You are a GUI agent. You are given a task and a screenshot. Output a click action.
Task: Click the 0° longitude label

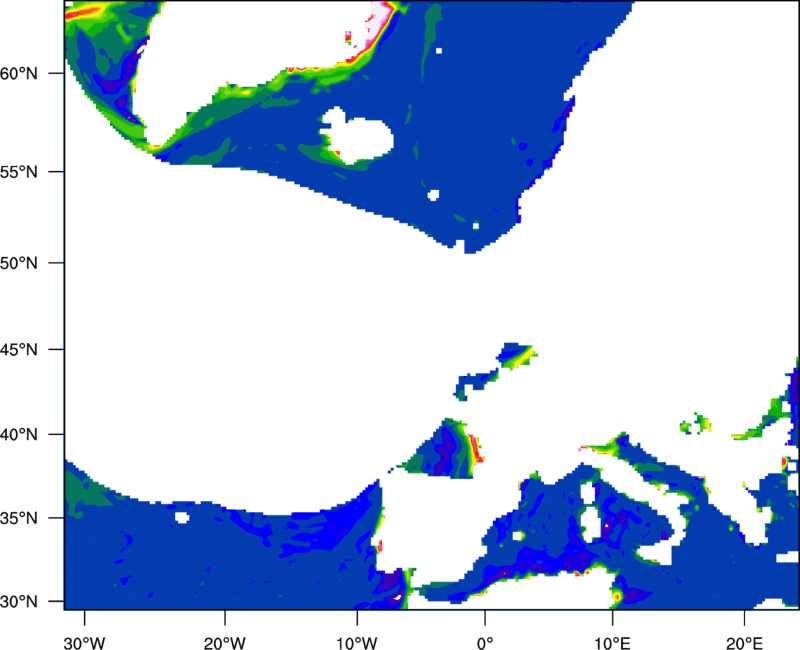485,643
